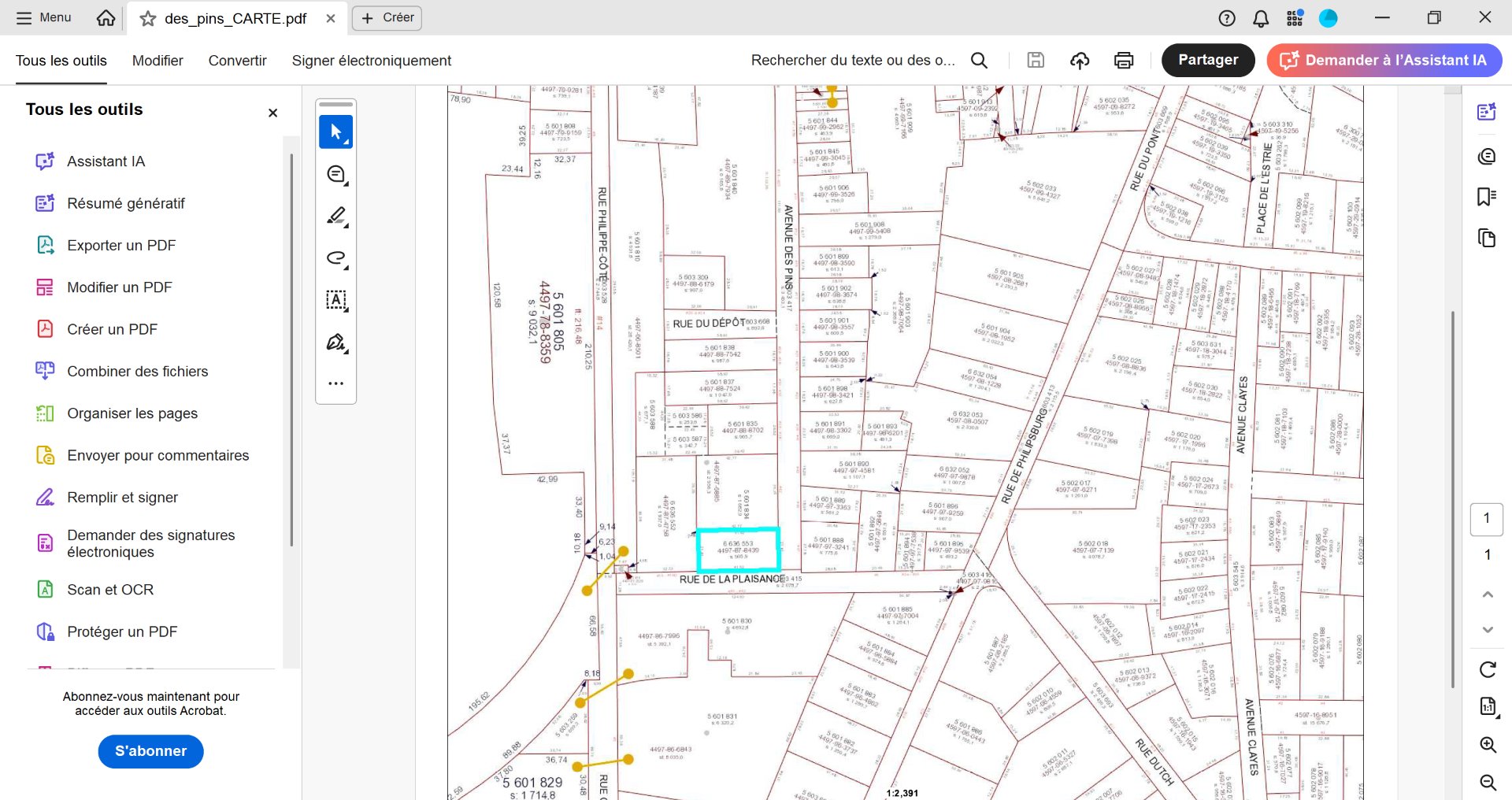Rotate the page view

(1488, 669)
